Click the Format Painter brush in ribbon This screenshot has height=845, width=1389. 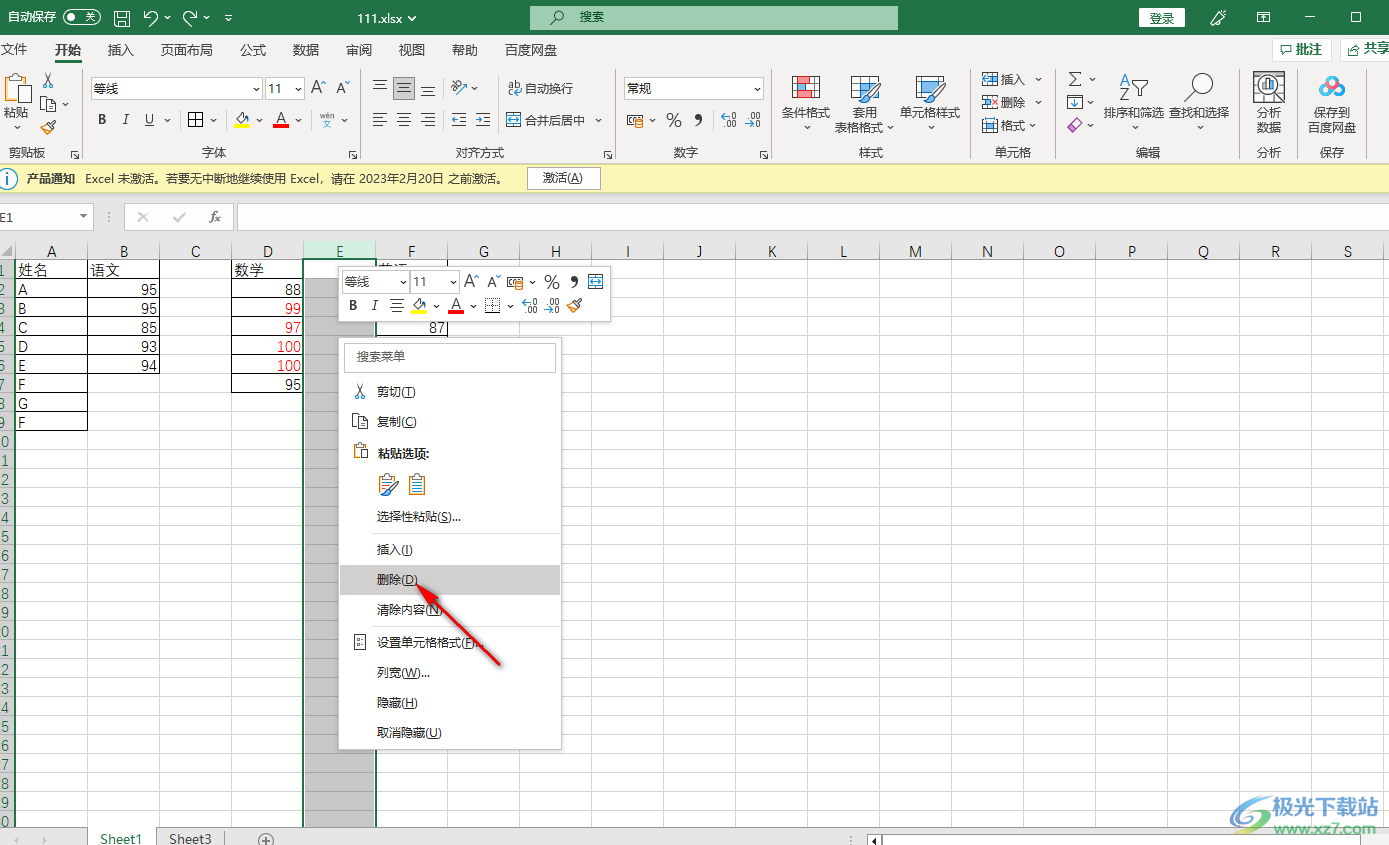[x=48, y=127]
